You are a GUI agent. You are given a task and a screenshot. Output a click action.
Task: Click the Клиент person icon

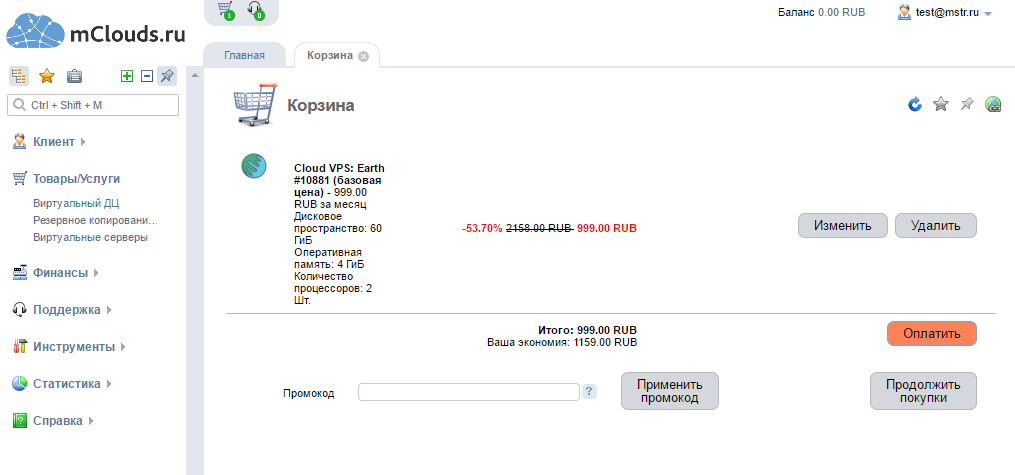[x=19, y=142]
